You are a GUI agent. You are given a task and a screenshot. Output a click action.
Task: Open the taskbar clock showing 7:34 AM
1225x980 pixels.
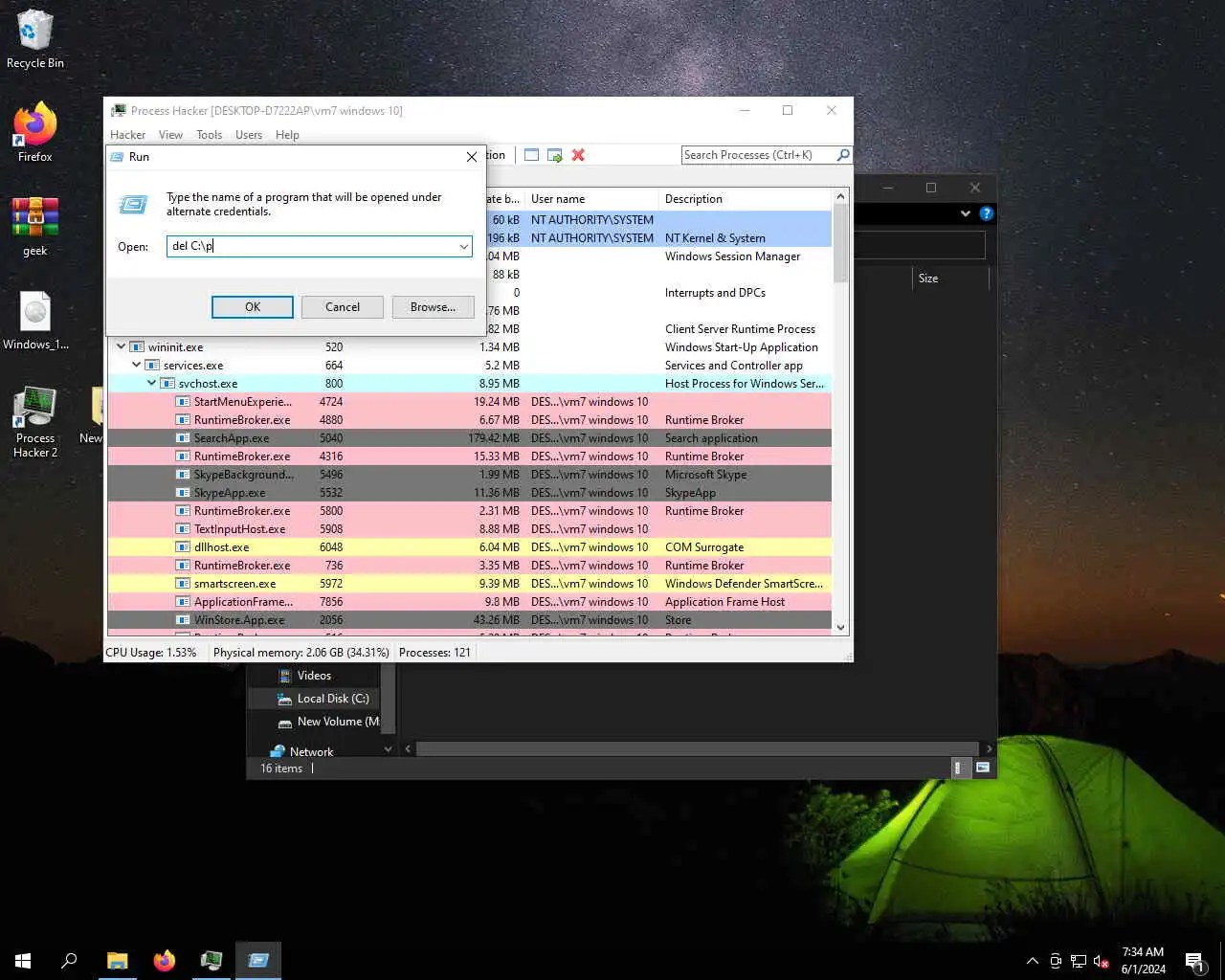click(x=1143, y=961)
